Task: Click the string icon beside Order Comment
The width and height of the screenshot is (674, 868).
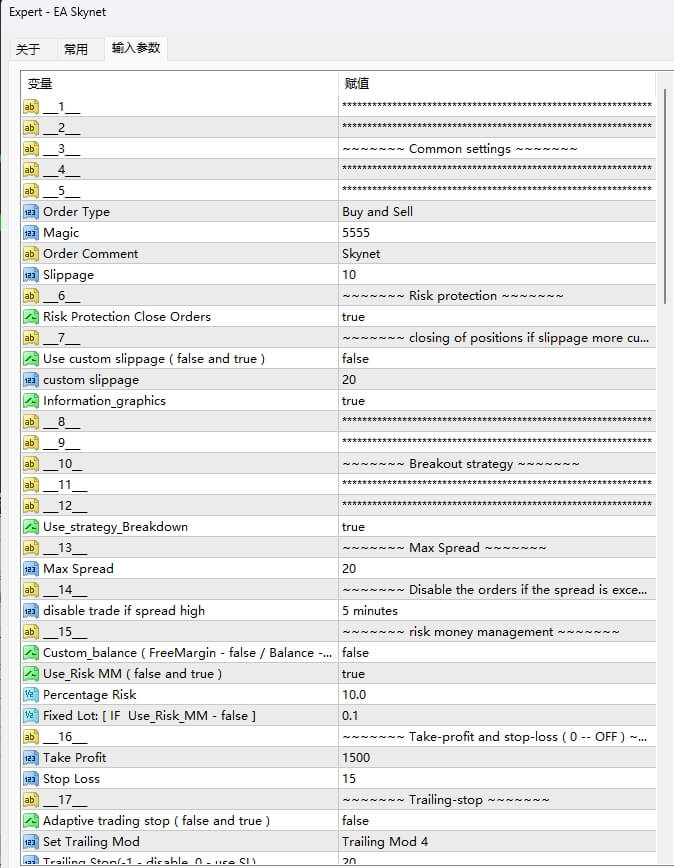Action: point(31,254)
